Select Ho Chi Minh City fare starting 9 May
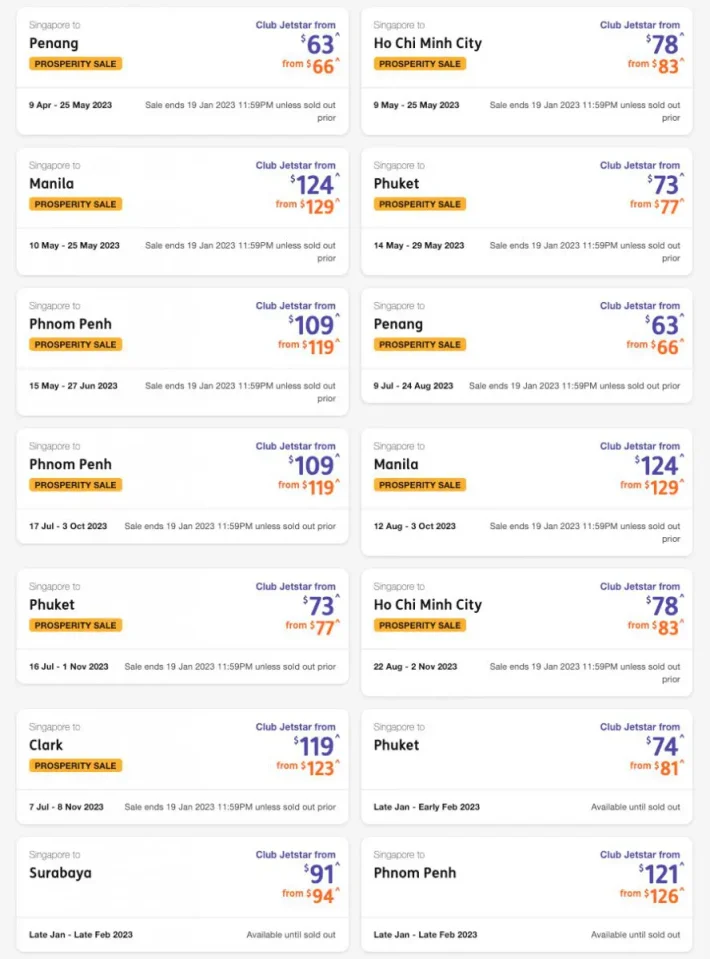 pyautogui.click(x=526, y=70)
